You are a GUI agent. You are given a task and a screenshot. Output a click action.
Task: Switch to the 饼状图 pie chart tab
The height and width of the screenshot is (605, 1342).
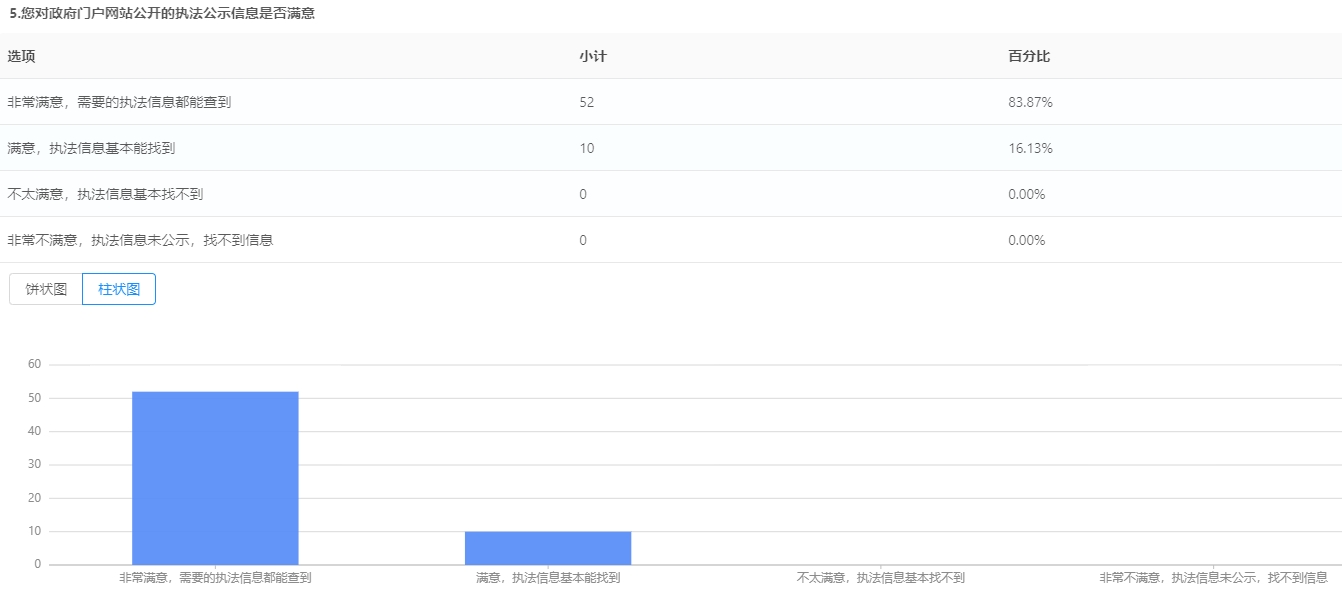(x=46, y=289)
